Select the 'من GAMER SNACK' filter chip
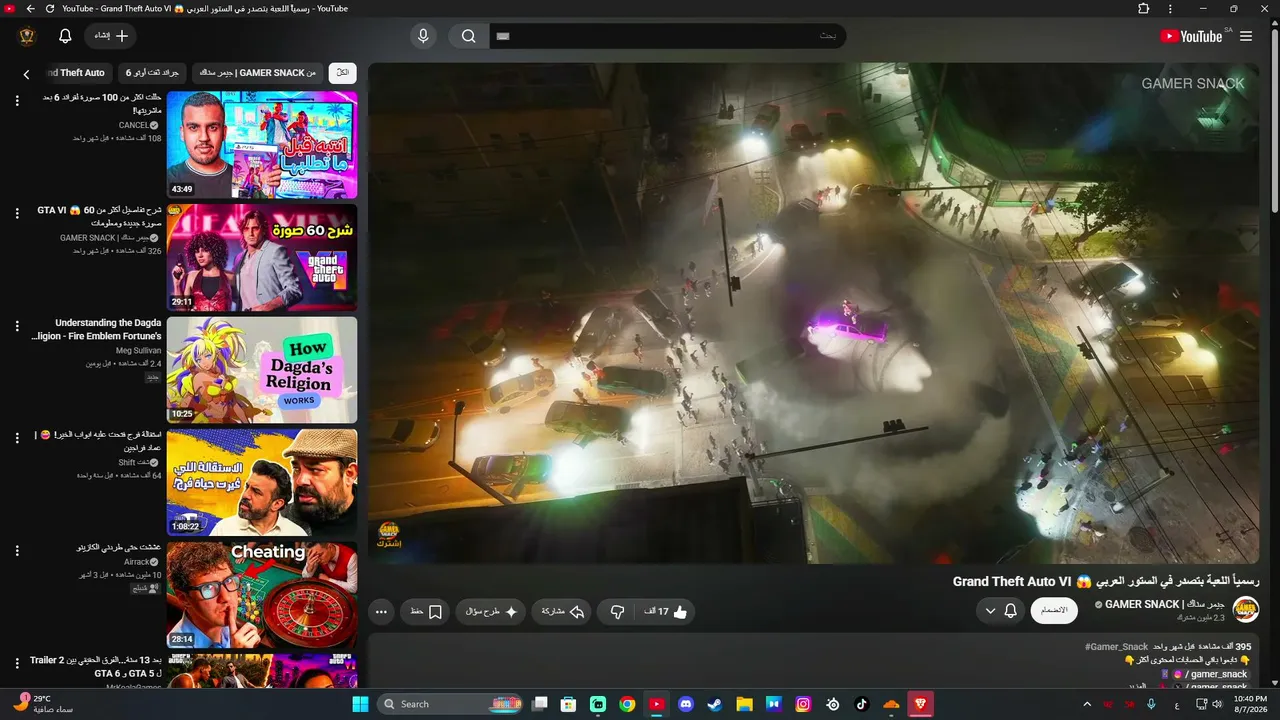This screenshot has height=720, width=1280. tap(257, 73)
